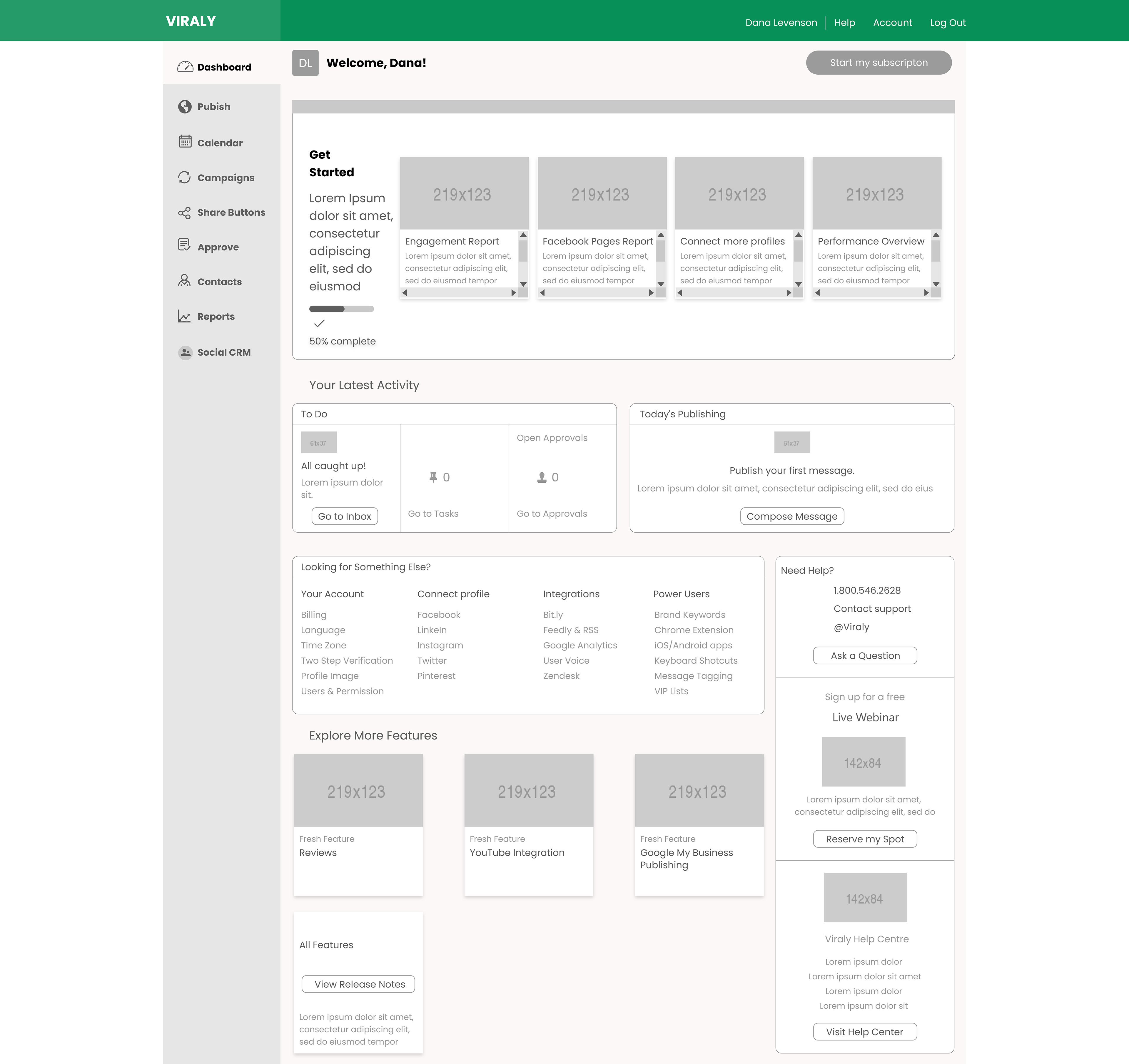The height and width of the screenshot is (1064, 1129).
Task: Click the Go to Approvals link
Action: (552, 513)
